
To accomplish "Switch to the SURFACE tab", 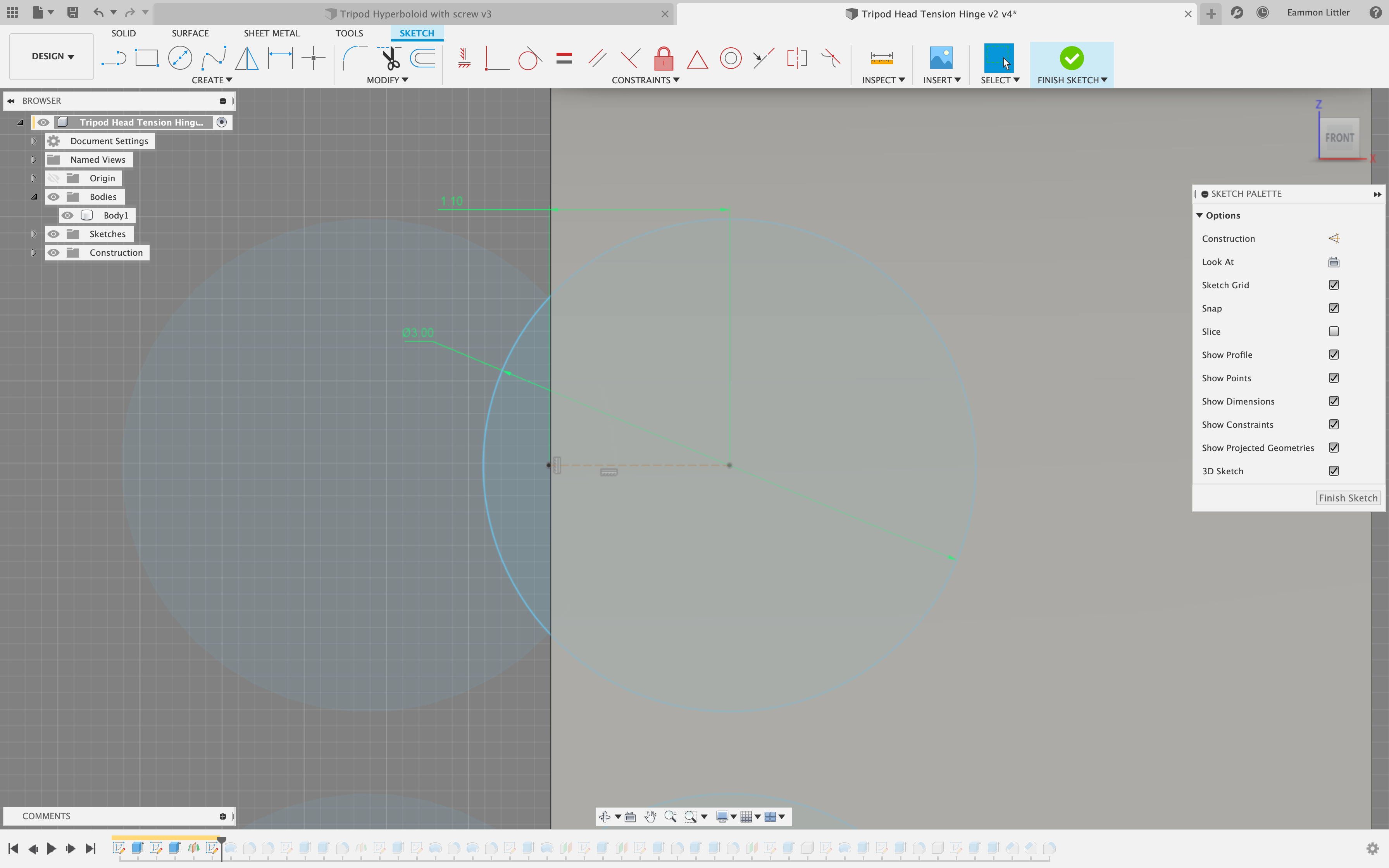I will click(x=190, y=33).
